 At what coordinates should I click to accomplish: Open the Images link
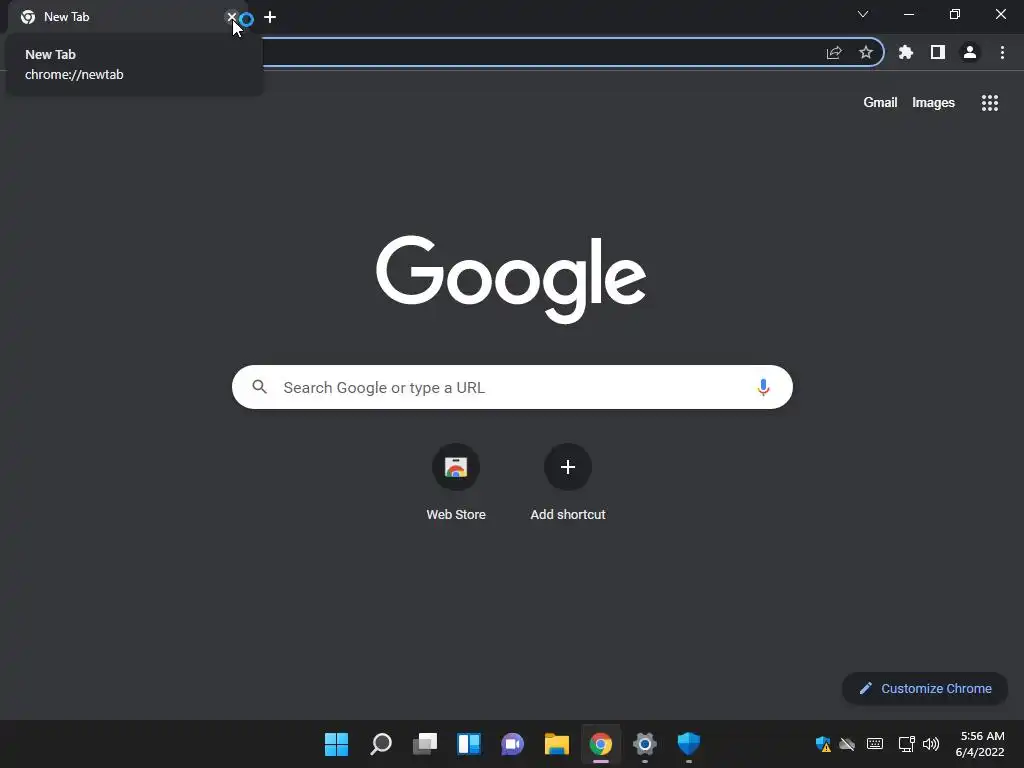pyautogui.click(x=933, y=103)
